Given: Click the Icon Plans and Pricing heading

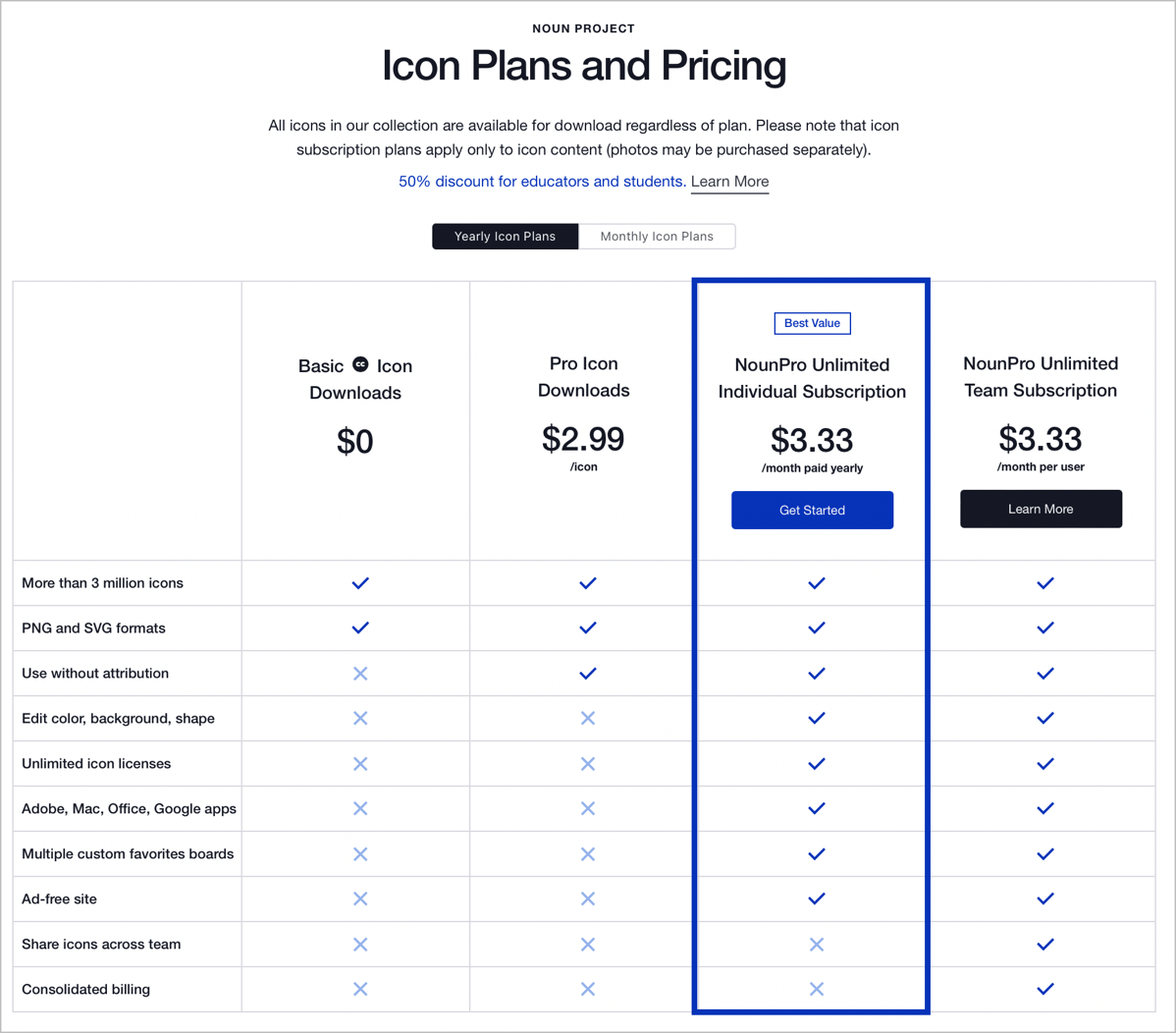Looking at the screenshot, I should click(583, 66).
